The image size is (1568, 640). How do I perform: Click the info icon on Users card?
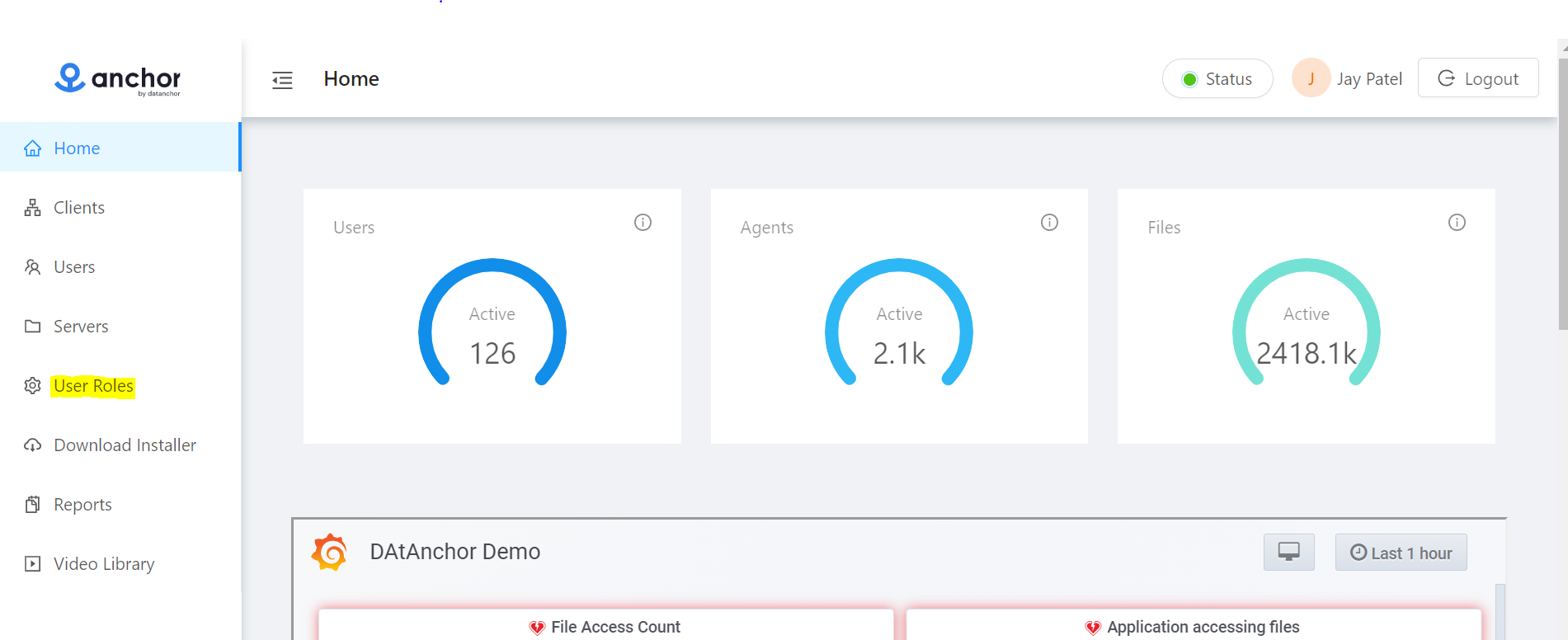click(643, 223)
